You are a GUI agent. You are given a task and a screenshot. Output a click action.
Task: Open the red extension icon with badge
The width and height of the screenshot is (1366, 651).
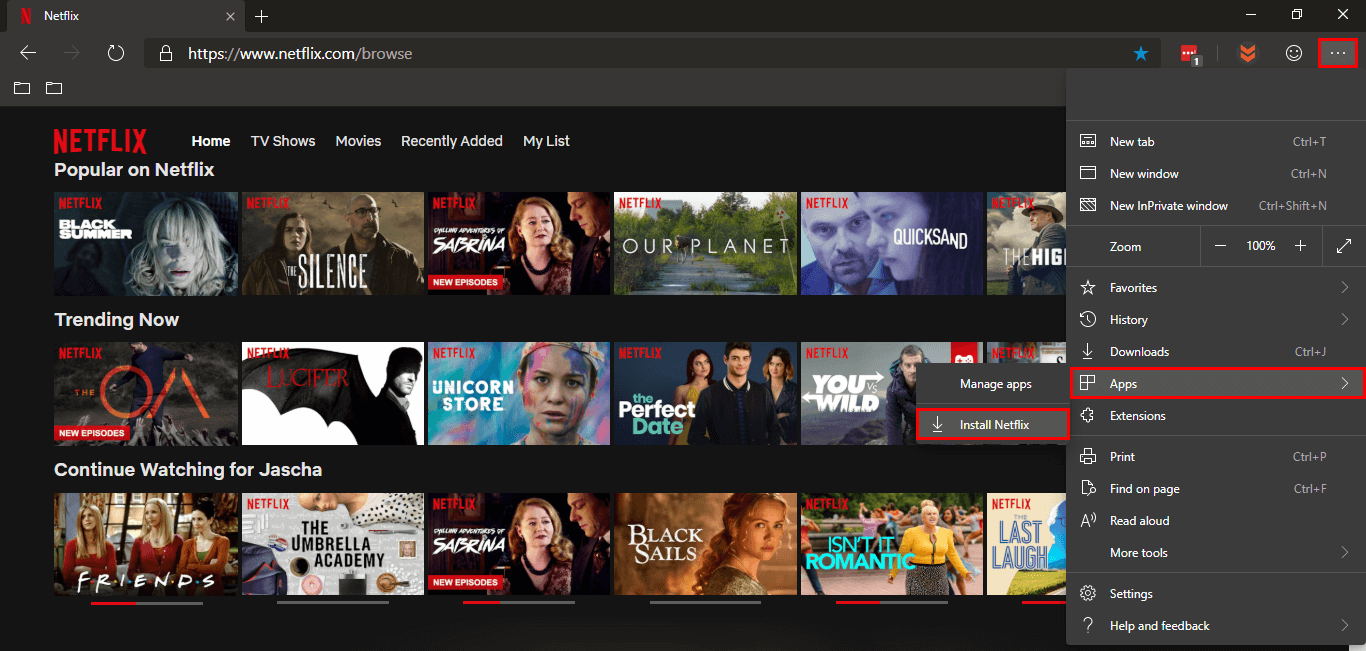(x=1189, y=54)
